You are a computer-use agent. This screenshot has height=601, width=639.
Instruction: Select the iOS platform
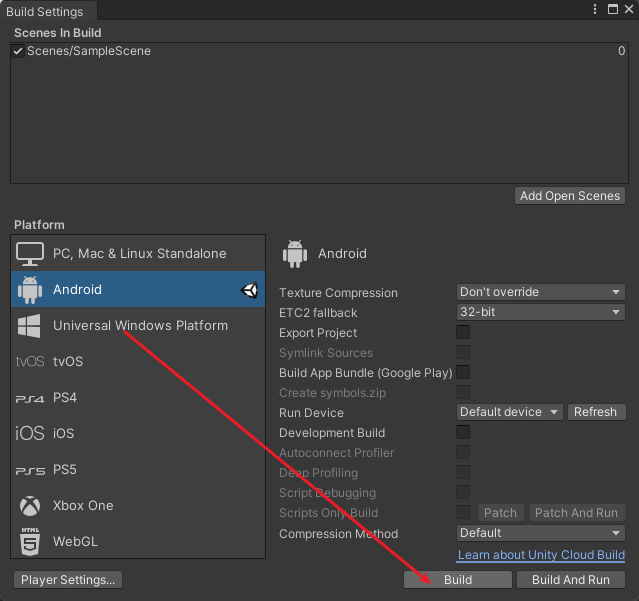(x=138, y=433)
